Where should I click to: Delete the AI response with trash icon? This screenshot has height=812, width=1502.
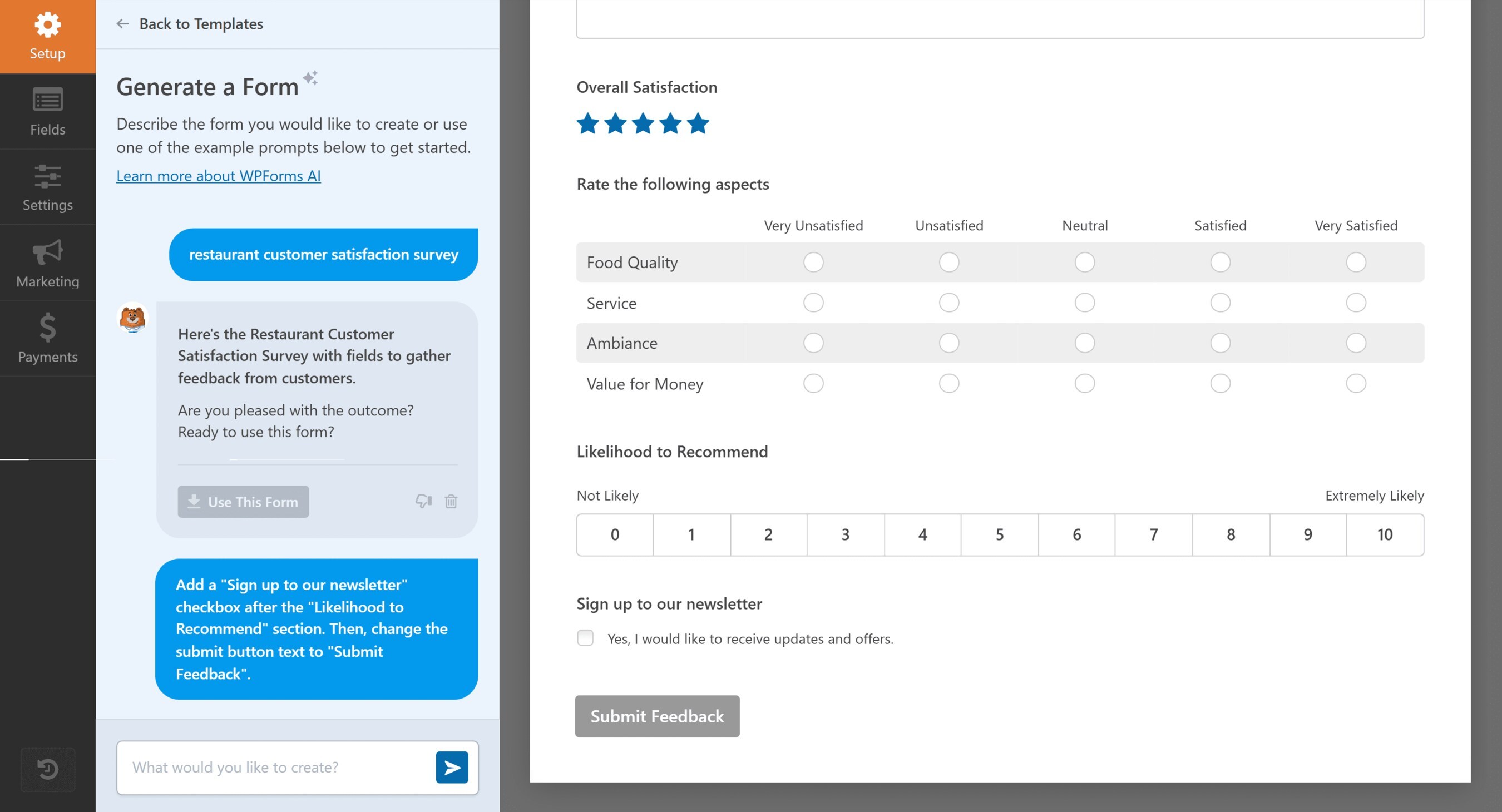451,501
